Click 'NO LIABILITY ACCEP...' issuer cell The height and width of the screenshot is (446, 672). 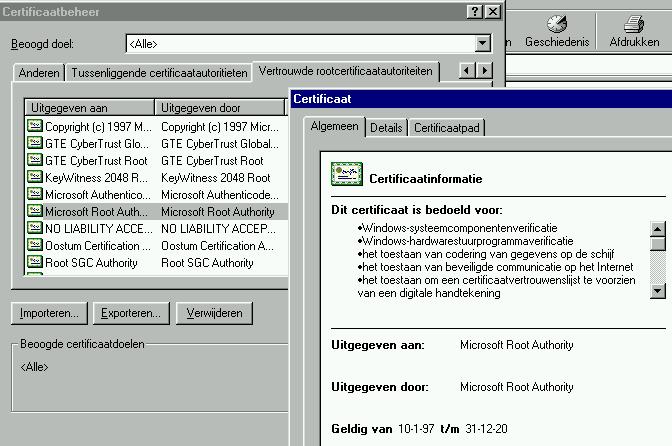click(x=219, y=229)
